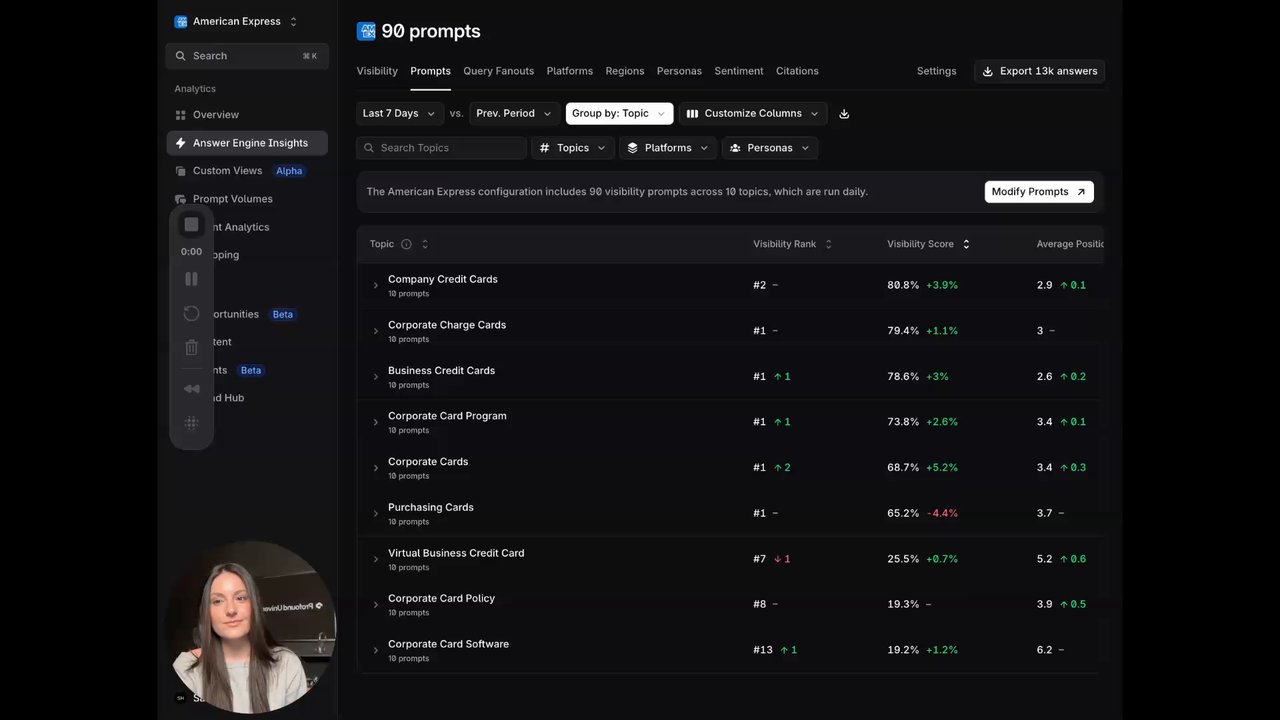Click the 0:00 recording timer
This screenshot has width=1280, height=720.
tap(192, 252)
